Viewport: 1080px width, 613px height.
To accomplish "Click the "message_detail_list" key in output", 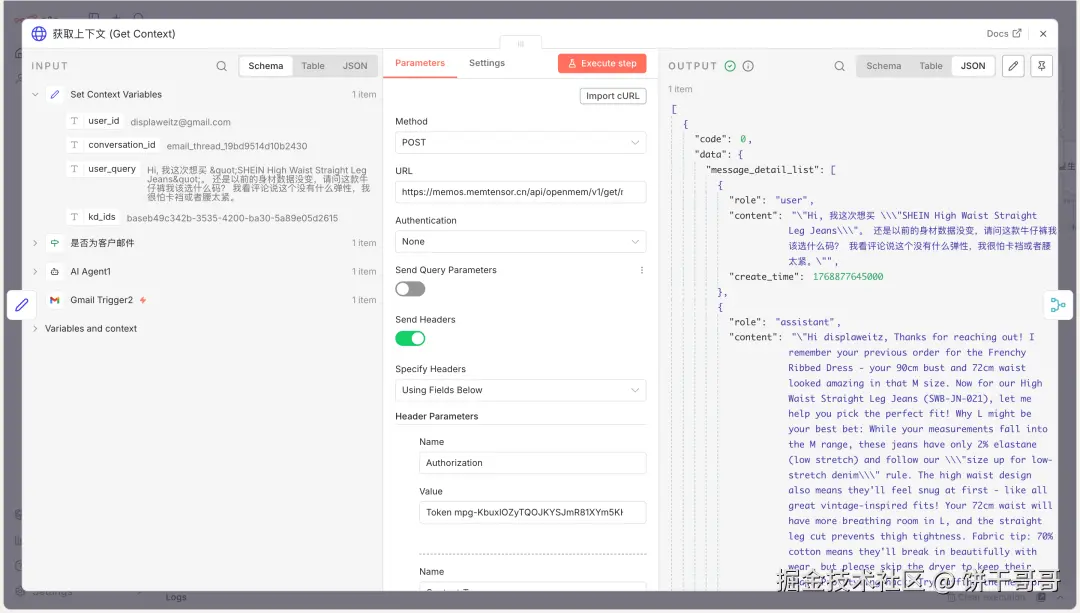I will [765, 169].
